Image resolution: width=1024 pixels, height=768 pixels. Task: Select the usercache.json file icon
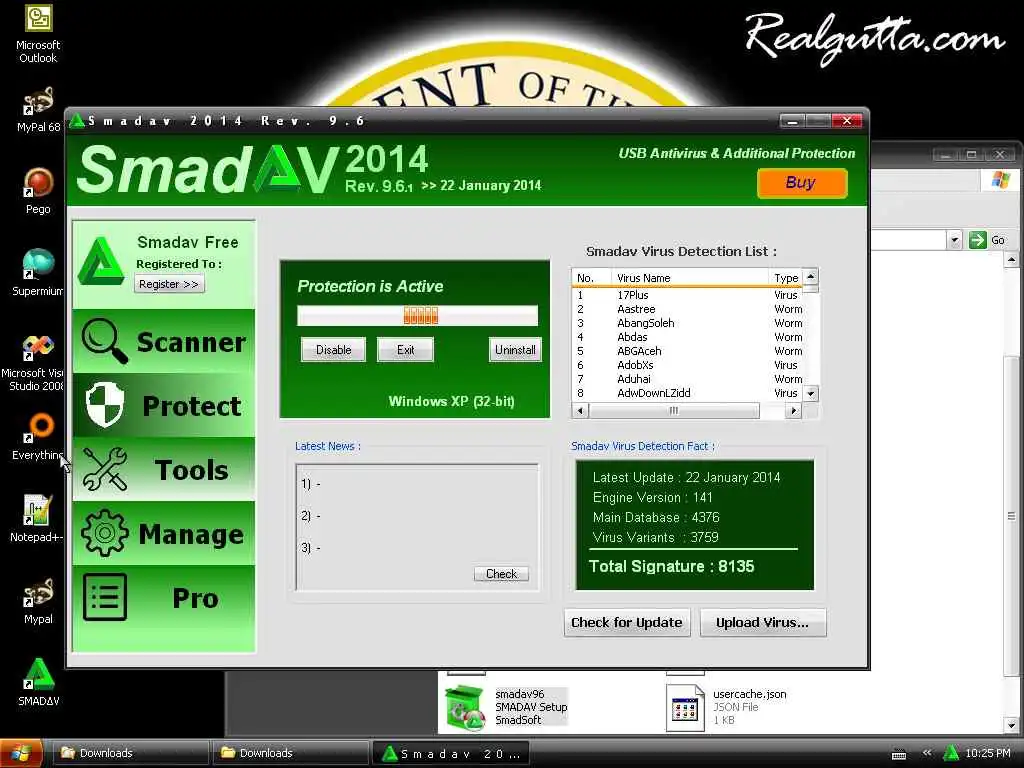pos(684,708)
